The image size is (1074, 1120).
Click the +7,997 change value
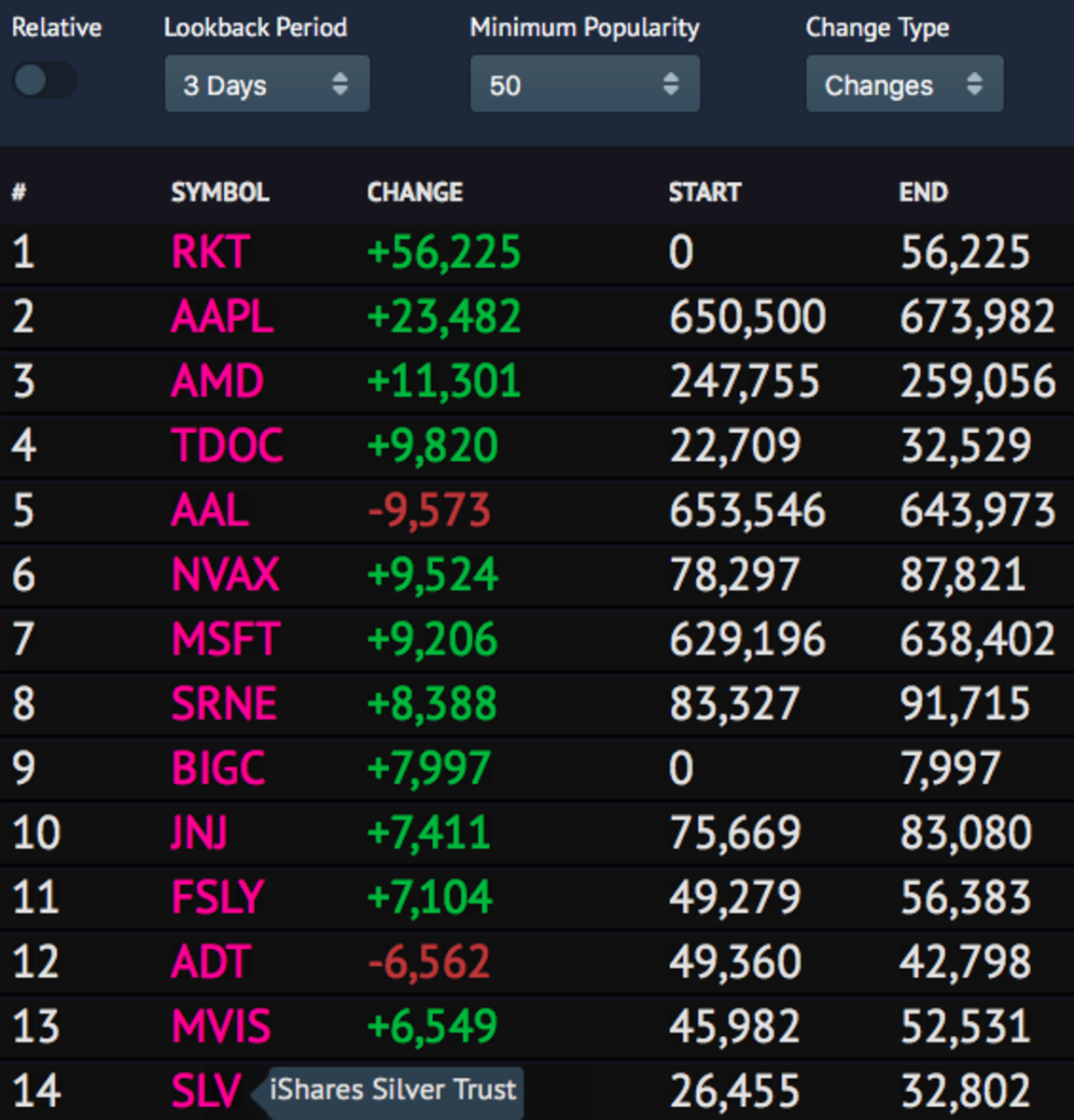[429, 768]
